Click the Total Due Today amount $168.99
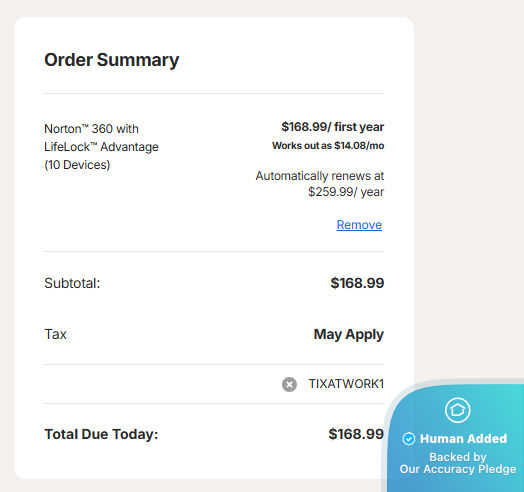524x492 pixels. click(356, 434)
